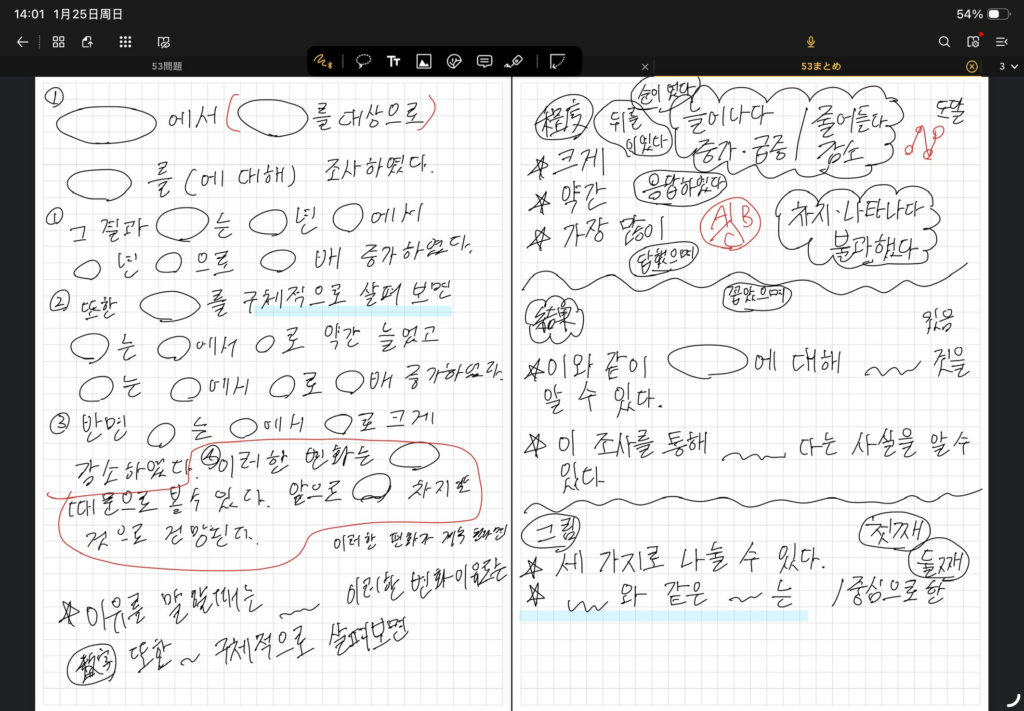Choose the text (Tt) tool
The width and height of the screenshot is (1024, 711).
(x=394, y=61)
